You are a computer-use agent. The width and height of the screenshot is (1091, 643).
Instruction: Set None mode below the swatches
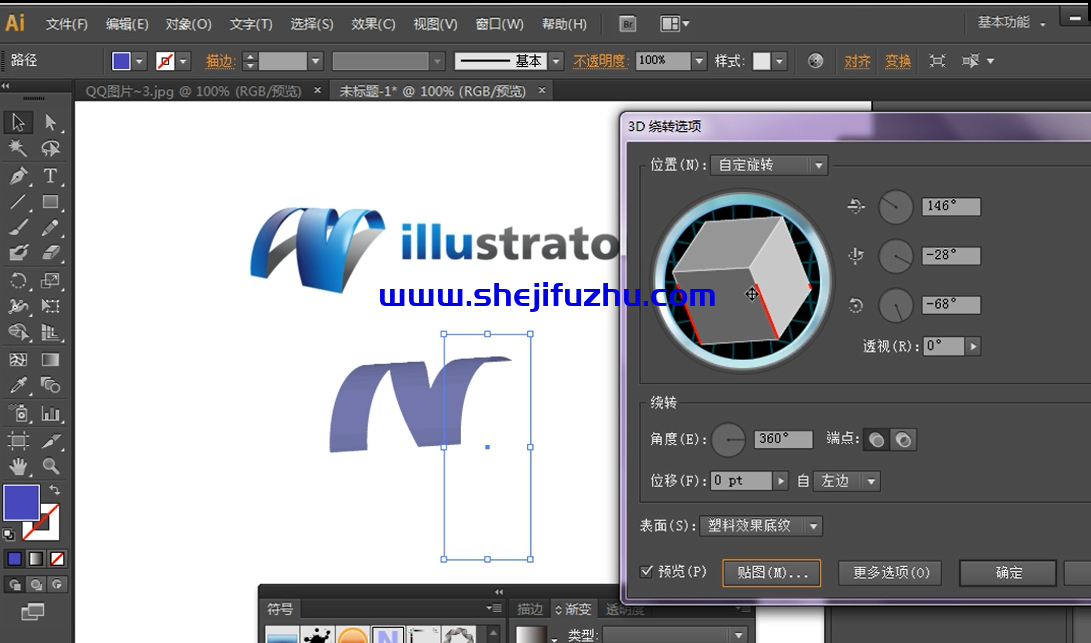pos(57,559)
